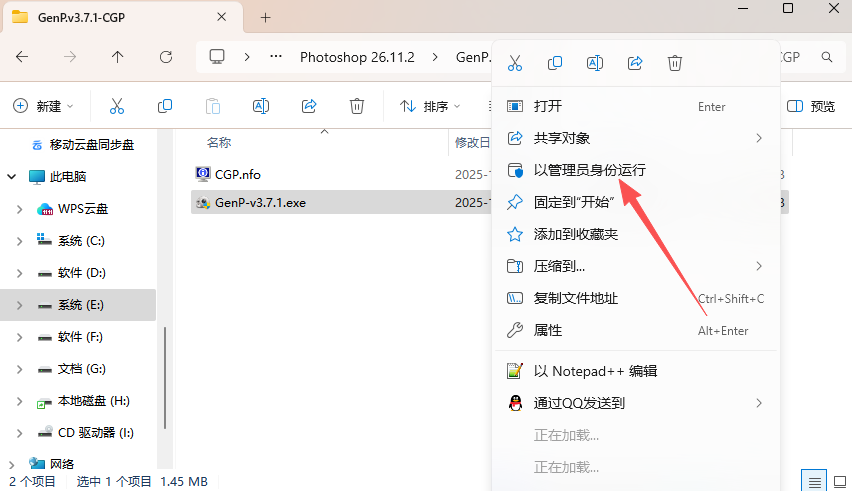This screenshot has width=852, height=491.
Task: Select 本地磁盘 (H:) in the sidebar
Action: (93, 401)
